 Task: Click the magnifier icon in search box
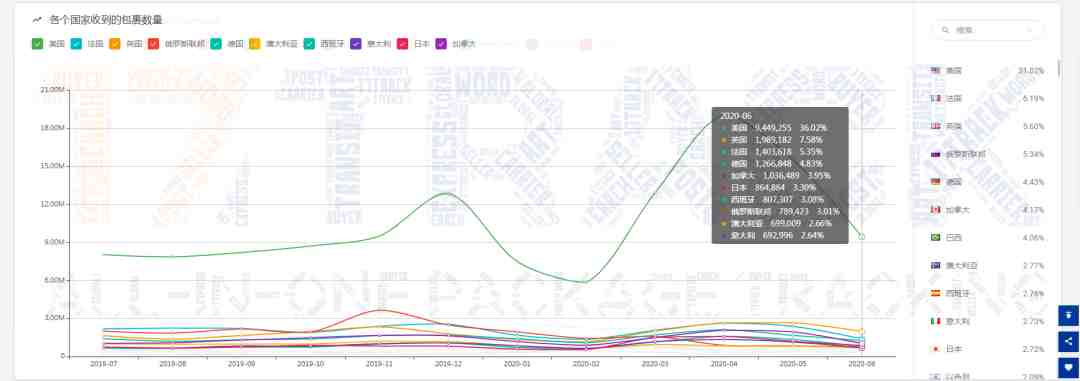pos(945,30)
